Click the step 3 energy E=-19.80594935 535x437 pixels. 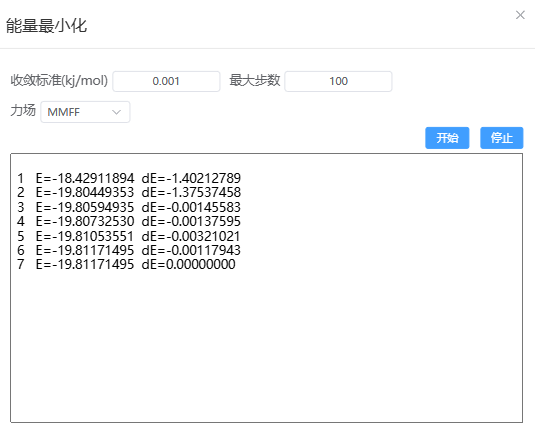point(85,207)
